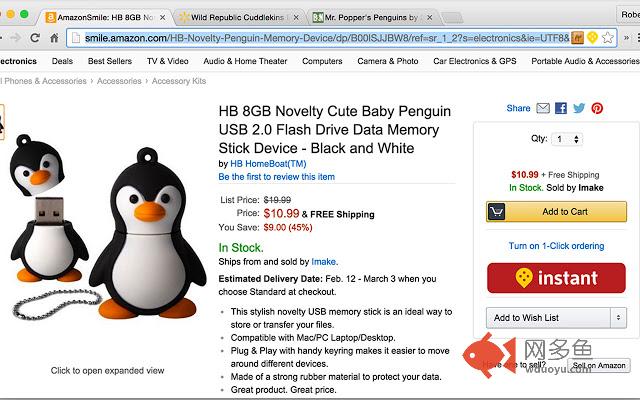Expand the Add to Wish List dropdown
Screen dimensions: 640x400
coord(619,318)
